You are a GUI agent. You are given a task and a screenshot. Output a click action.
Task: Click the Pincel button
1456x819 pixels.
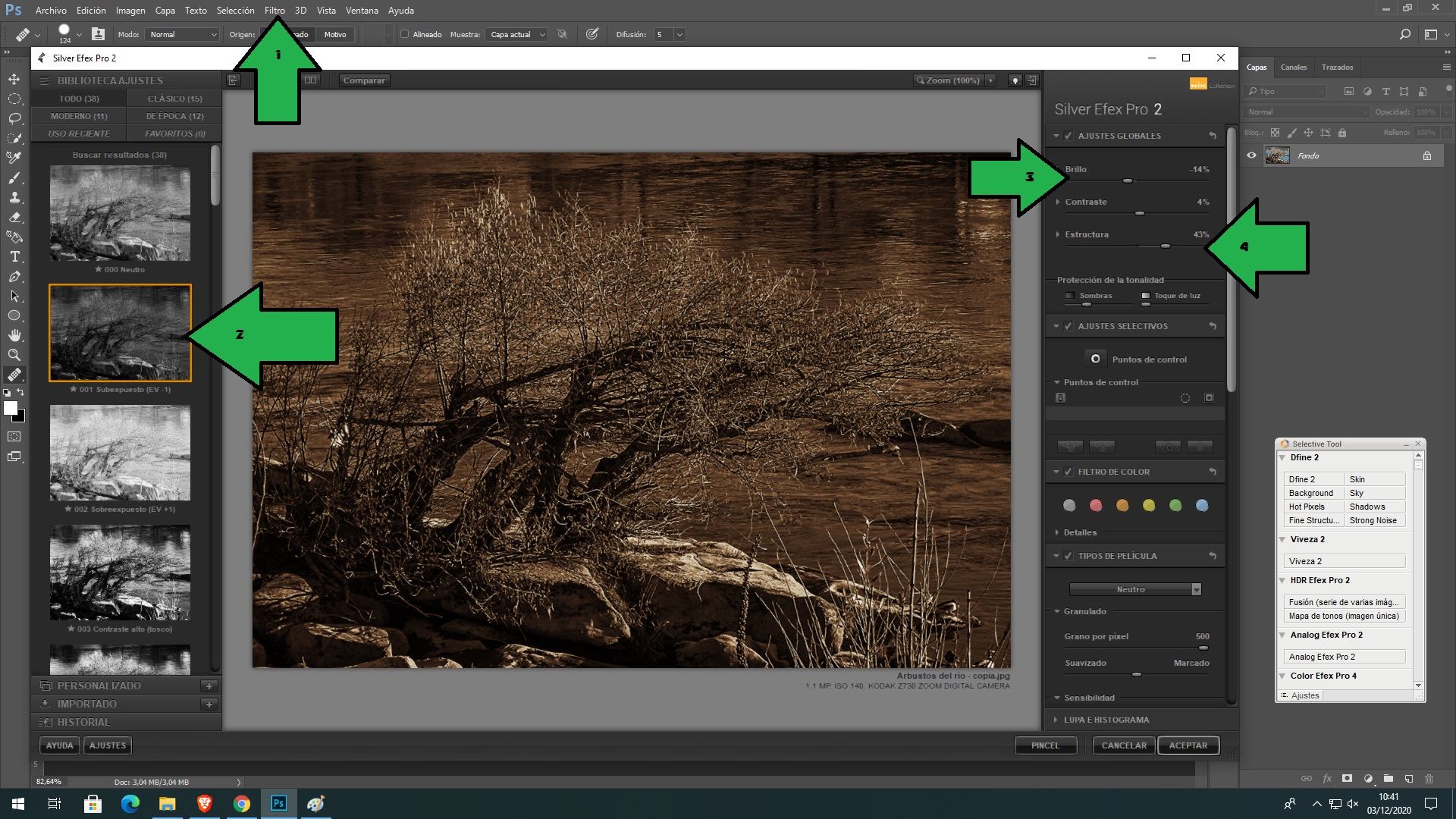(1045, 745)
